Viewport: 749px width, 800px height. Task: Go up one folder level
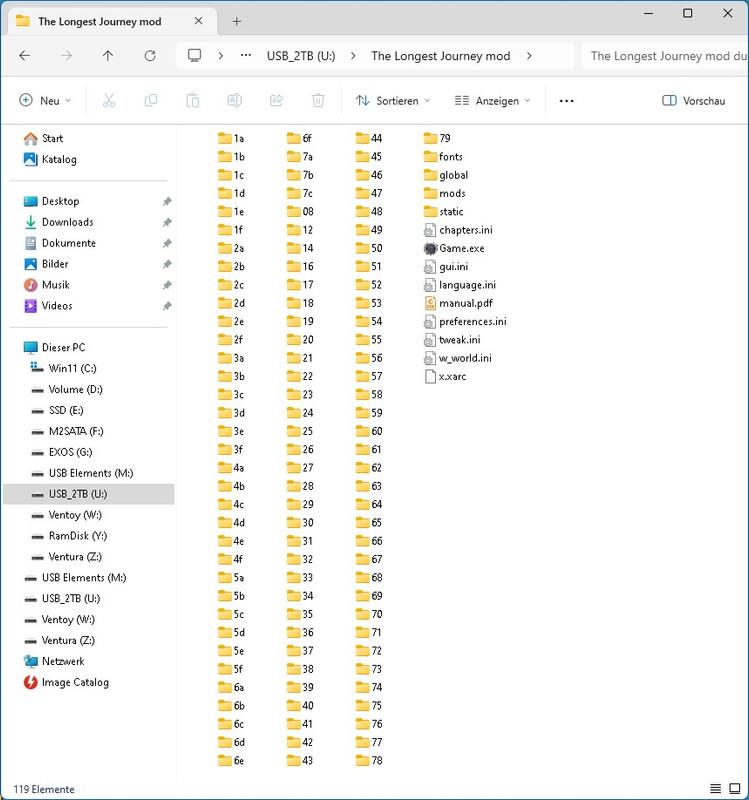click(x=108, y=56)
